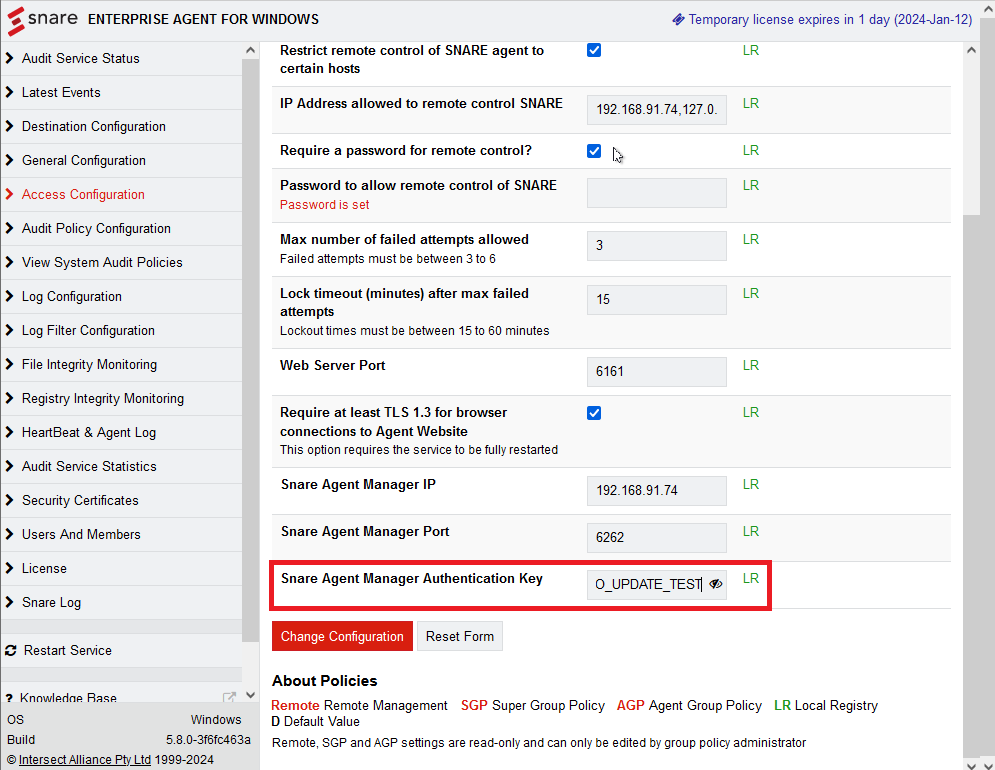Click Max number of failed attempts field

[656, 246]
